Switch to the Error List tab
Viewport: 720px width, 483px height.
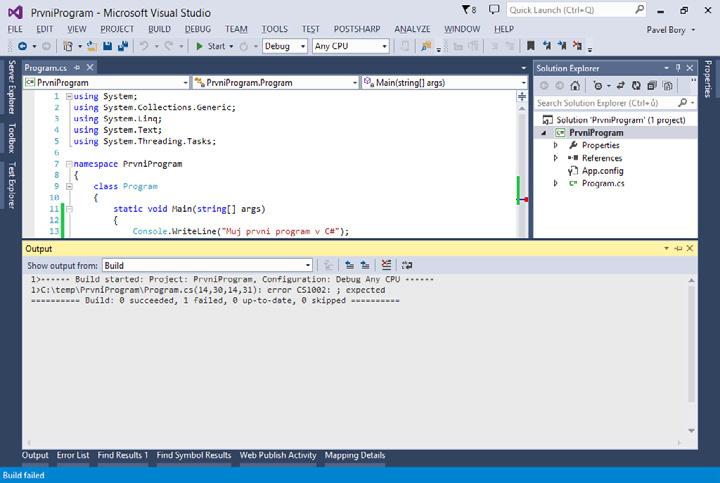pyautogui.click(x=72, y=455)
